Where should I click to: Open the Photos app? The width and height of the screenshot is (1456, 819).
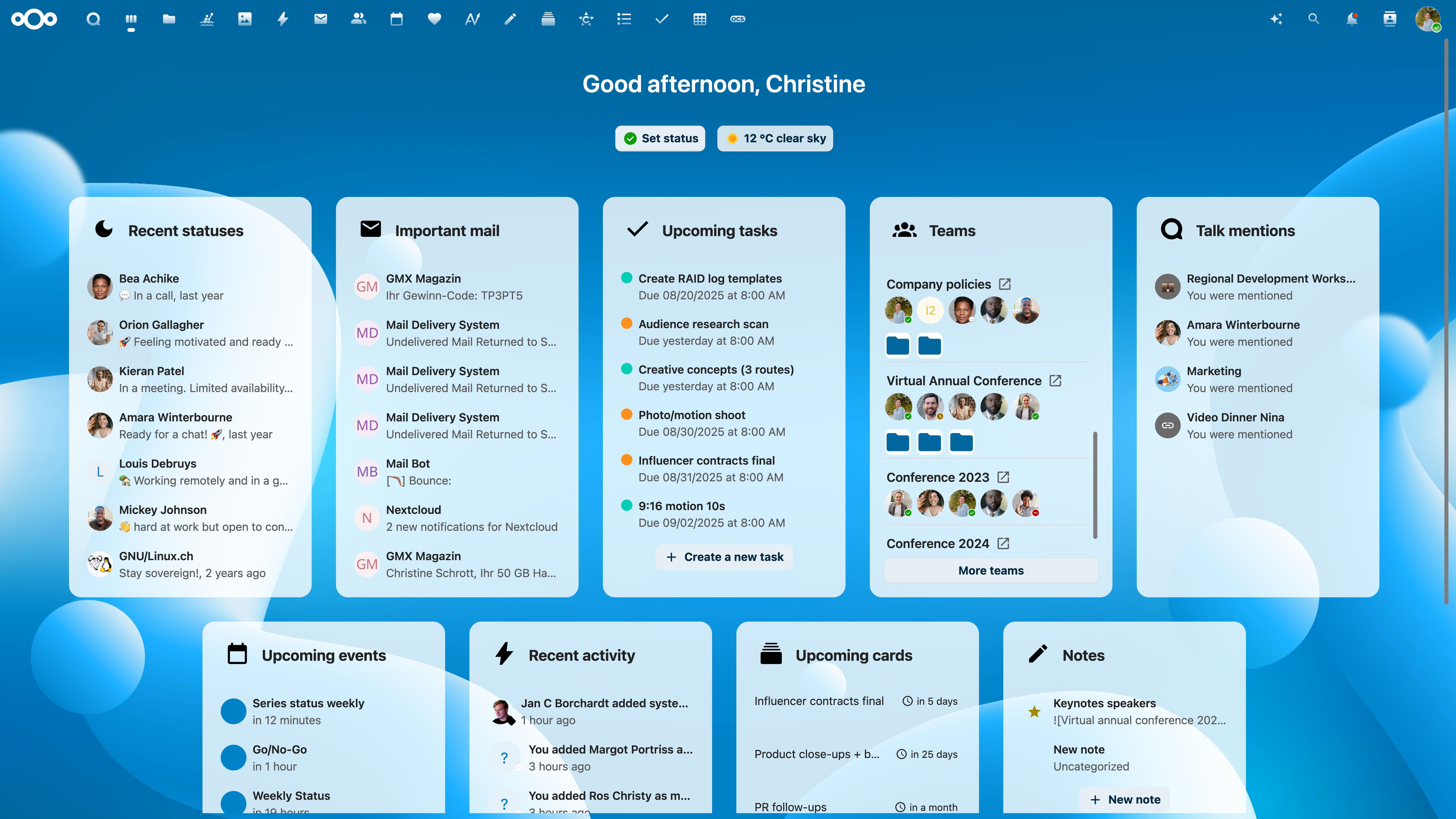[245, 19]
